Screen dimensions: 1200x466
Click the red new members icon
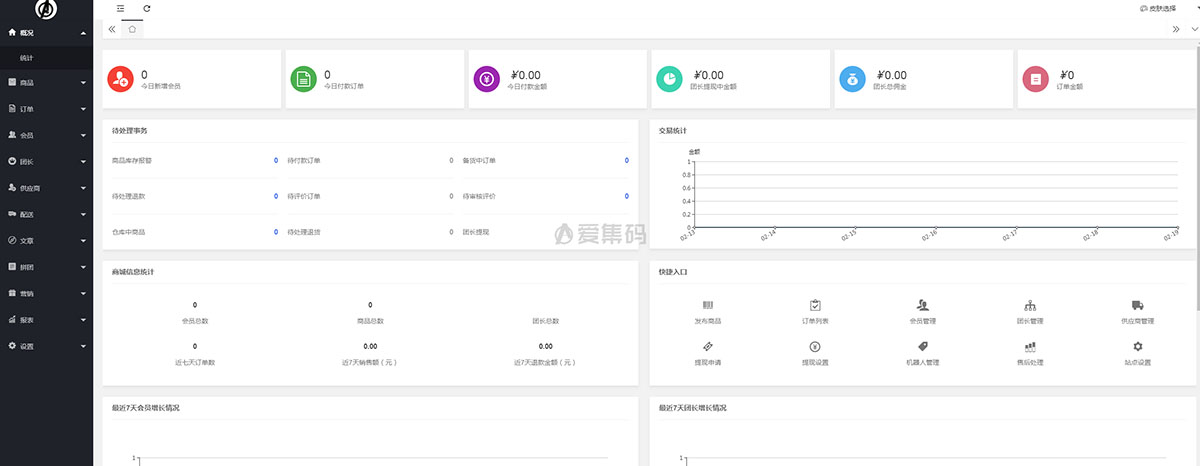[x=120, y=79]
